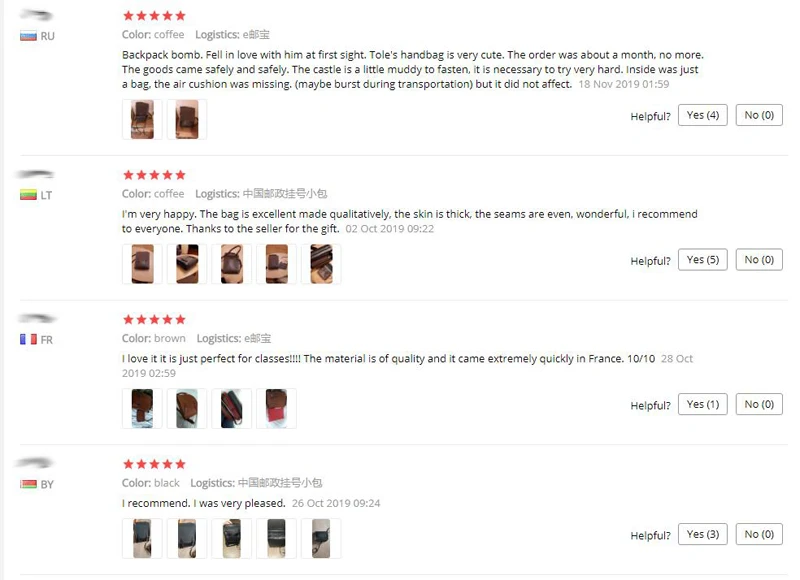
Task: Vote Yes (1) on the French review
Action: coord(703,404)
